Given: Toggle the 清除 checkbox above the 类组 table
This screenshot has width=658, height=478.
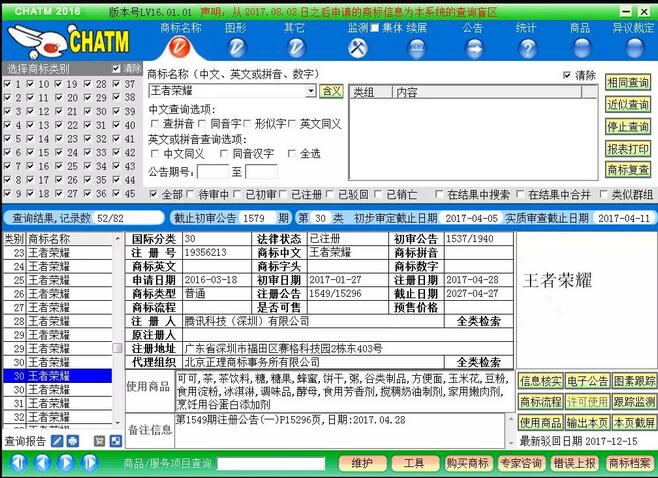Looking at the screenshot, I should (x=567, y=76).
